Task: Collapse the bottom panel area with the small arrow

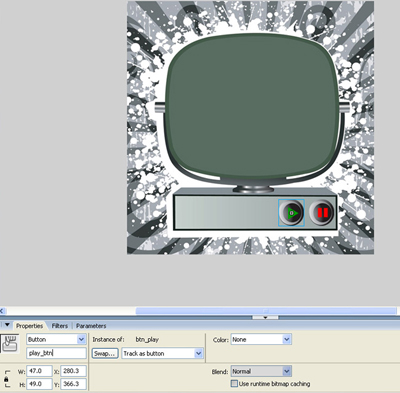Action: click(x=265, y=318)
